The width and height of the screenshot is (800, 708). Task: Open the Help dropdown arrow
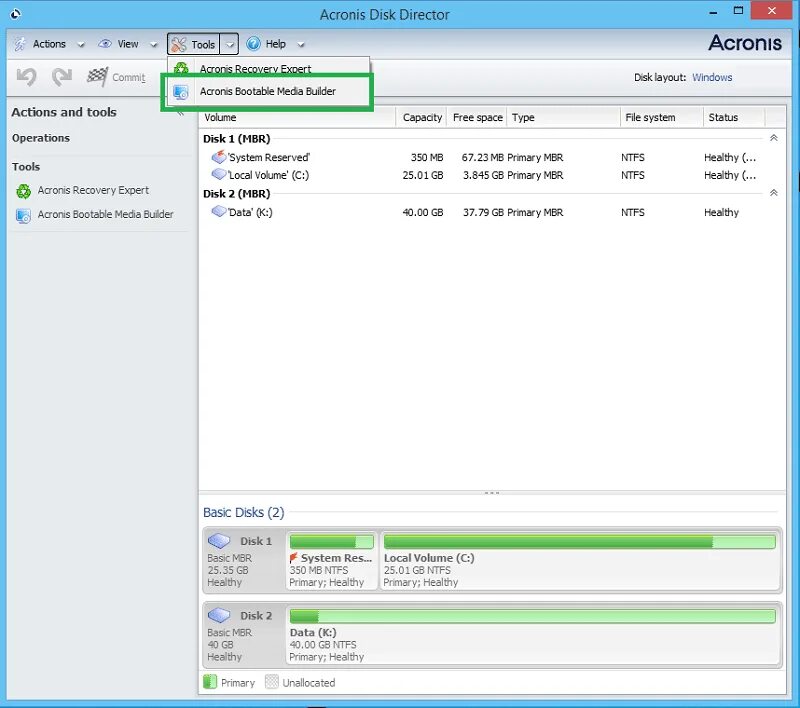[x=301, y=45]
